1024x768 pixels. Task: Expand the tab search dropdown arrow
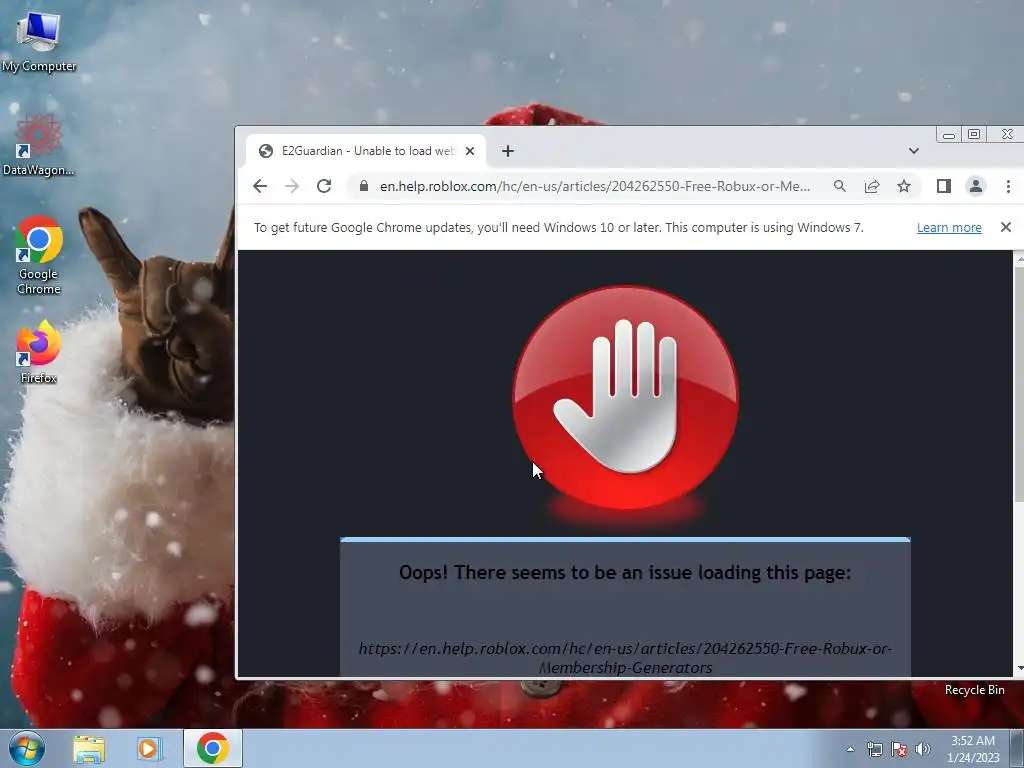(x=914, y=151)
